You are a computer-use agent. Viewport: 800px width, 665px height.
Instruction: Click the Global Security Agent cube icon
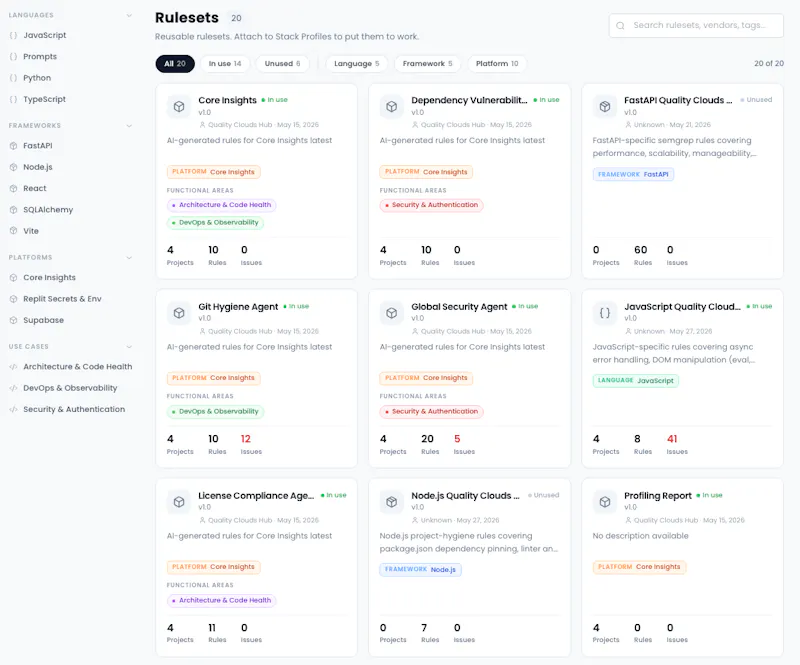(391, 313)
